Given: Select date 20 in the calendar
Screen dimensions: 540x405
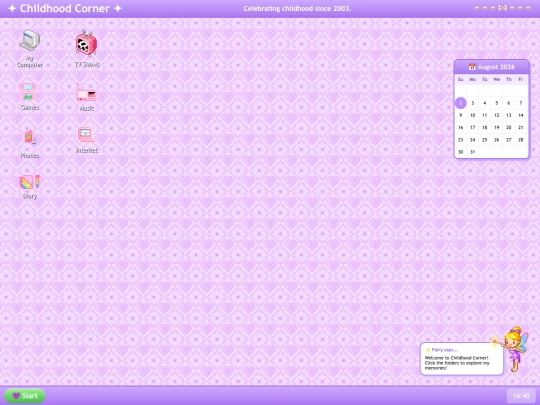Looking at the screenshot, I should coord(509,127).
